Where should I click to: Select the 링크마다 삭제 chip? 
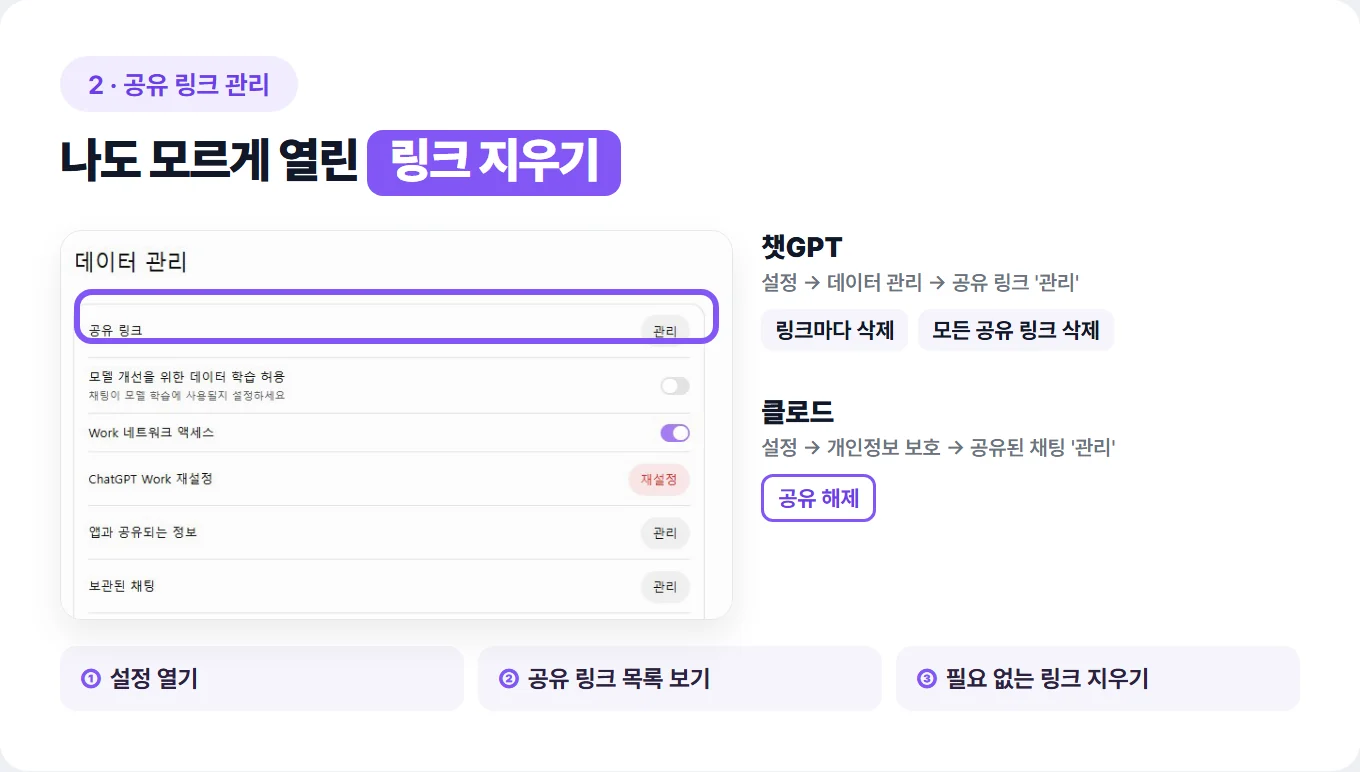[x=835, y=330]
